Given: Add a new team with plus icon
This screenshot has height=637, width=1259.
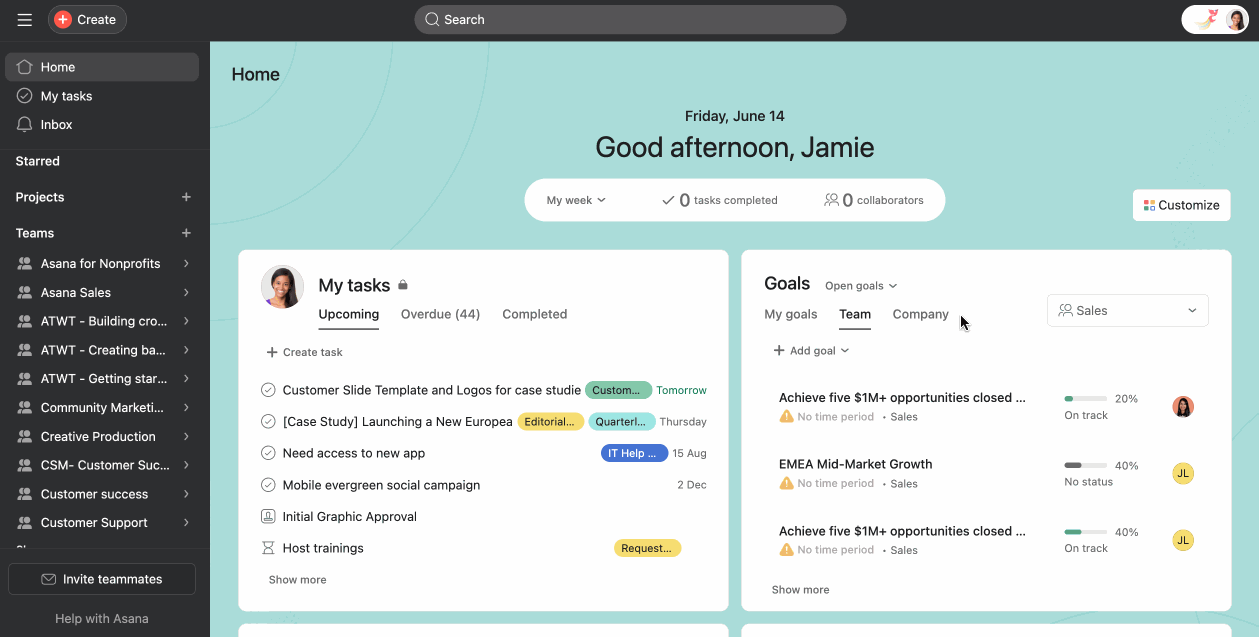Looking at the screenshot, I should (x=186, y=234).
